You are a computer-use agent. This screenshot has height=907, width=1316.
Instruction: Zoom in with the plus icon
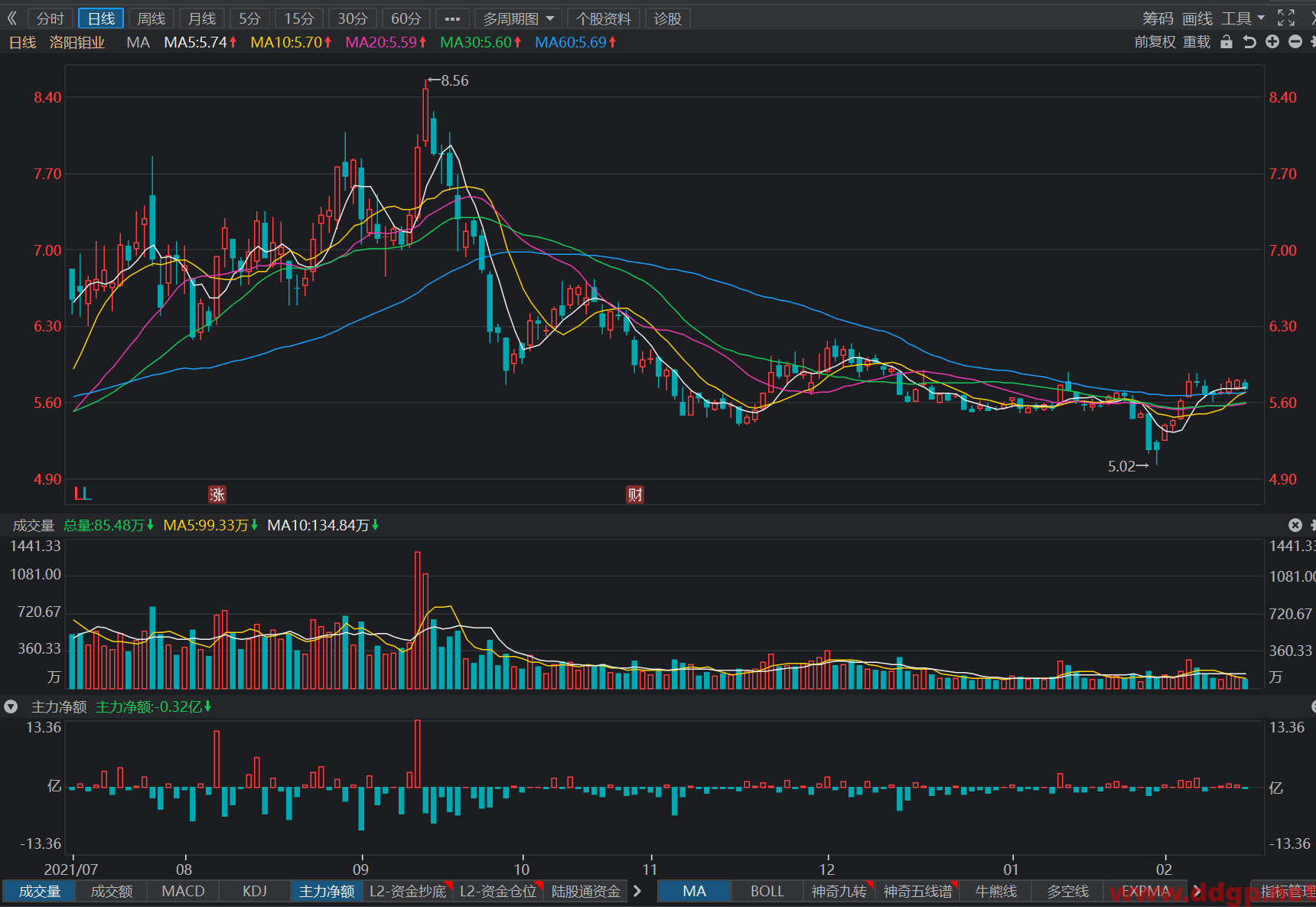click(x=1272, y=42)
